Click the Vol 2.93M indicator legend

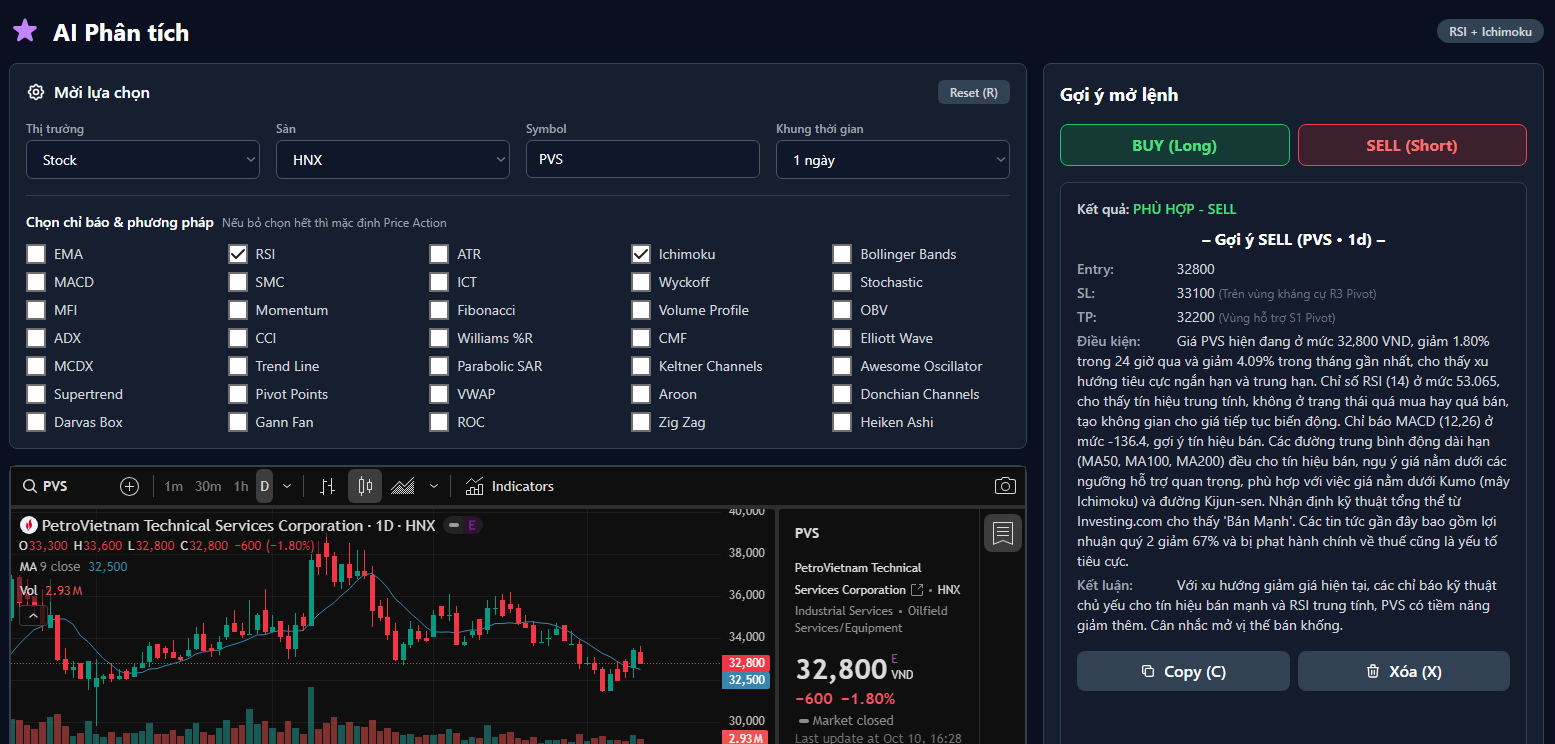(x=51, y=590)
